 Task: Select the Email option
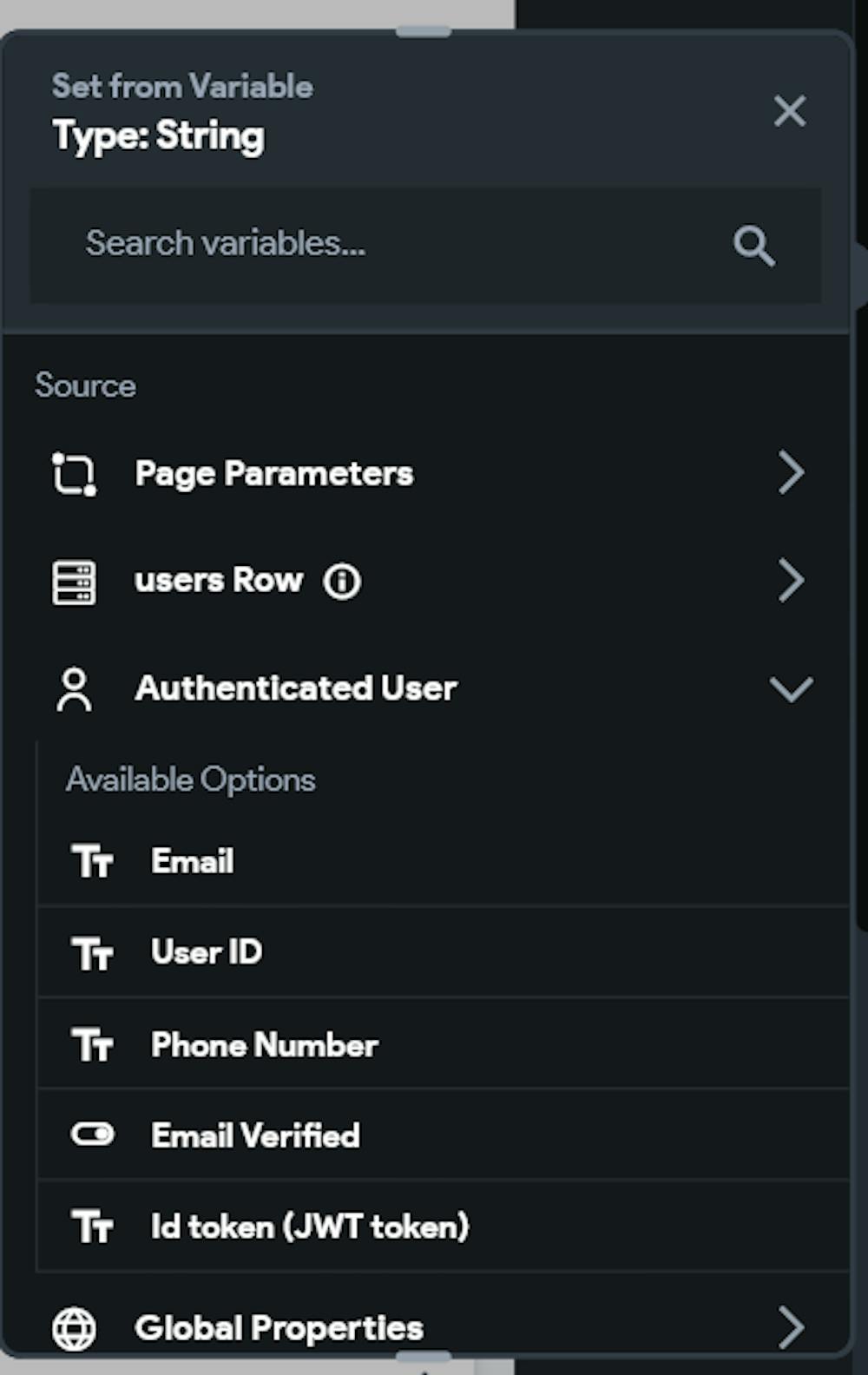tap(193, 861)
